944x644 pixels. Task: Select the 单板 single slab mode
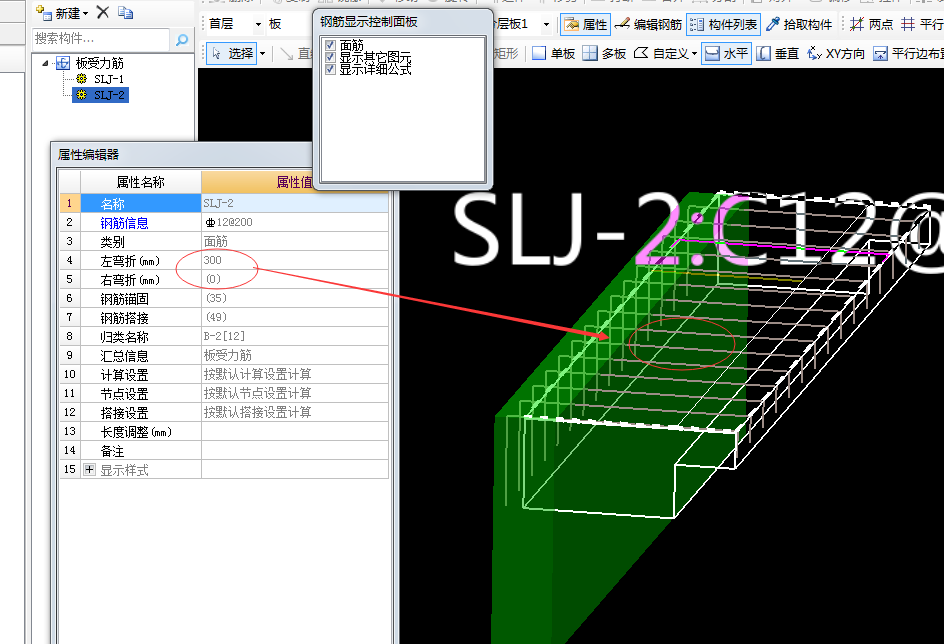554,54
